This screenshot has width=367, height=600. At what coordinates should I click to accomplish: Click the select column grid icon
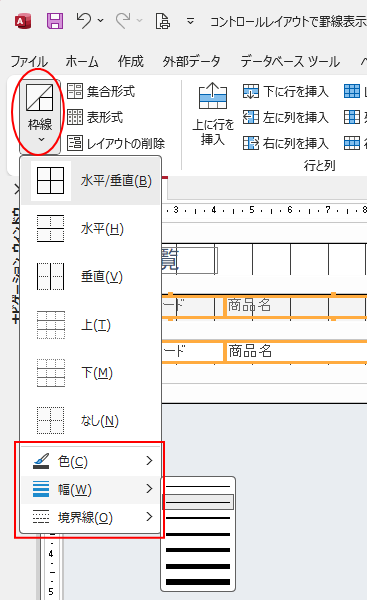(352, 117)
